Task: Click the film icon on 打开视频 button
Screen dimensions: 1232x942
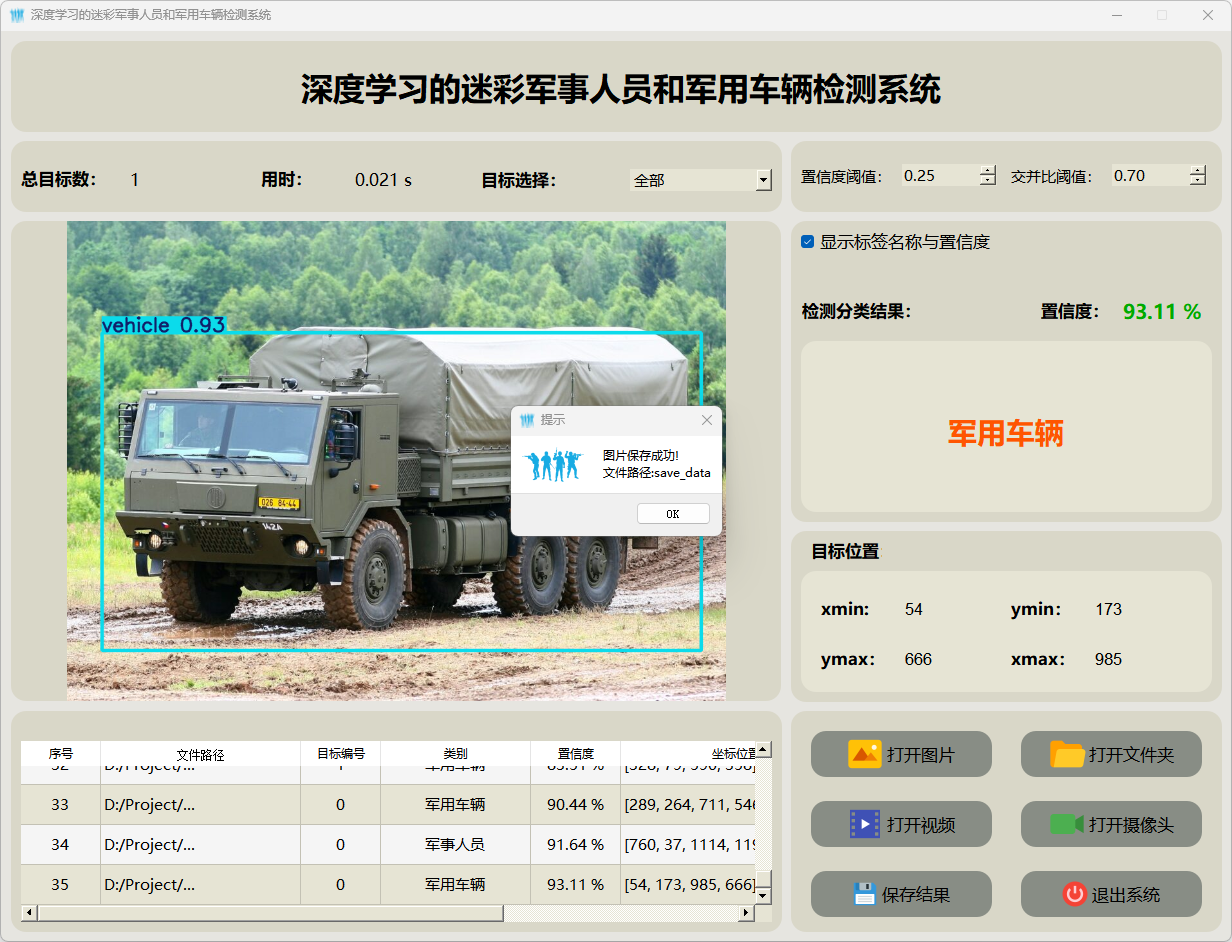Action: click(864, 824)
